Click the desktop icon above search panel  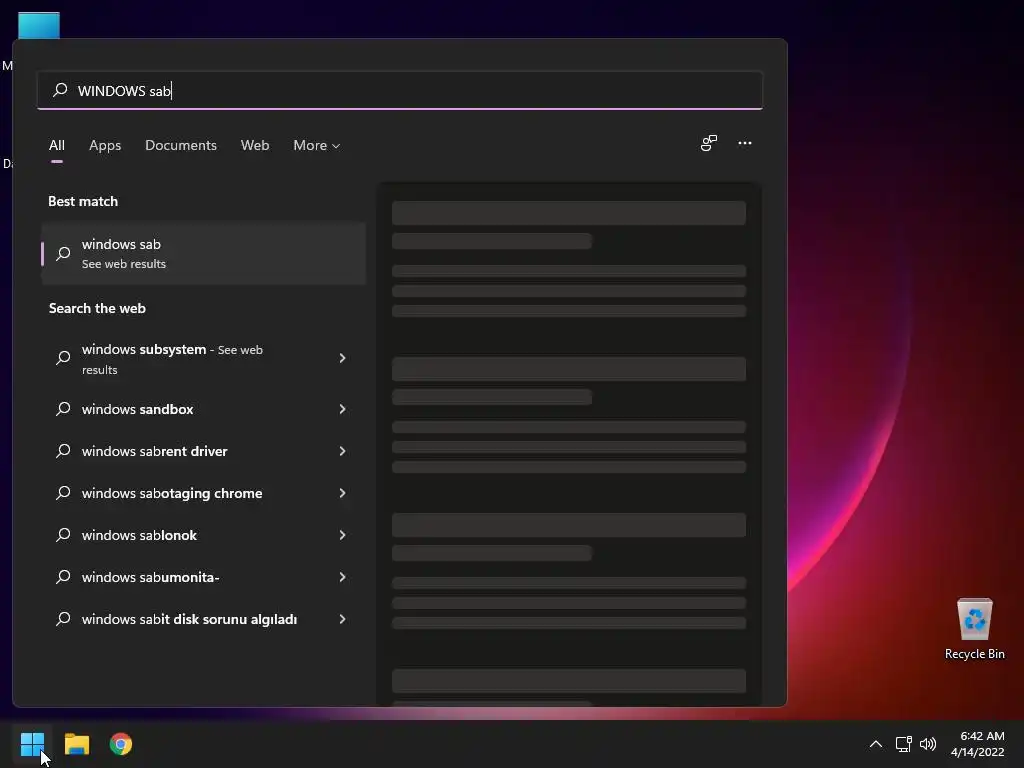click(39, 25)
